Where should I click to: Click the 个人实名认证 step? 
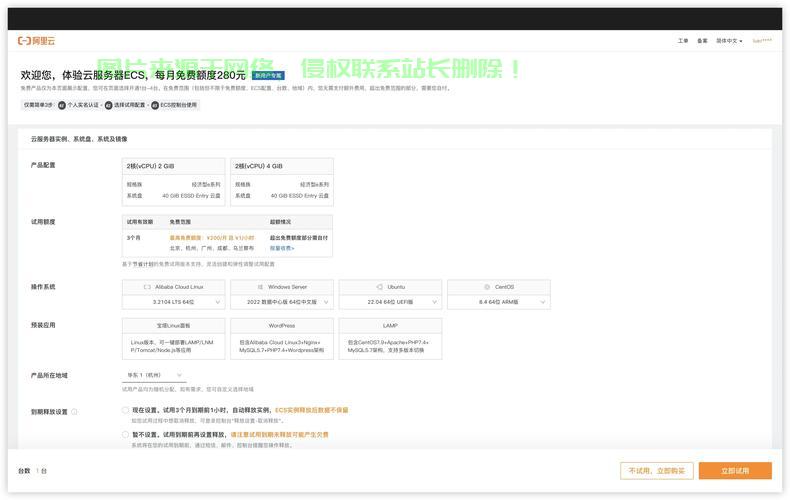tap(79, 105)
